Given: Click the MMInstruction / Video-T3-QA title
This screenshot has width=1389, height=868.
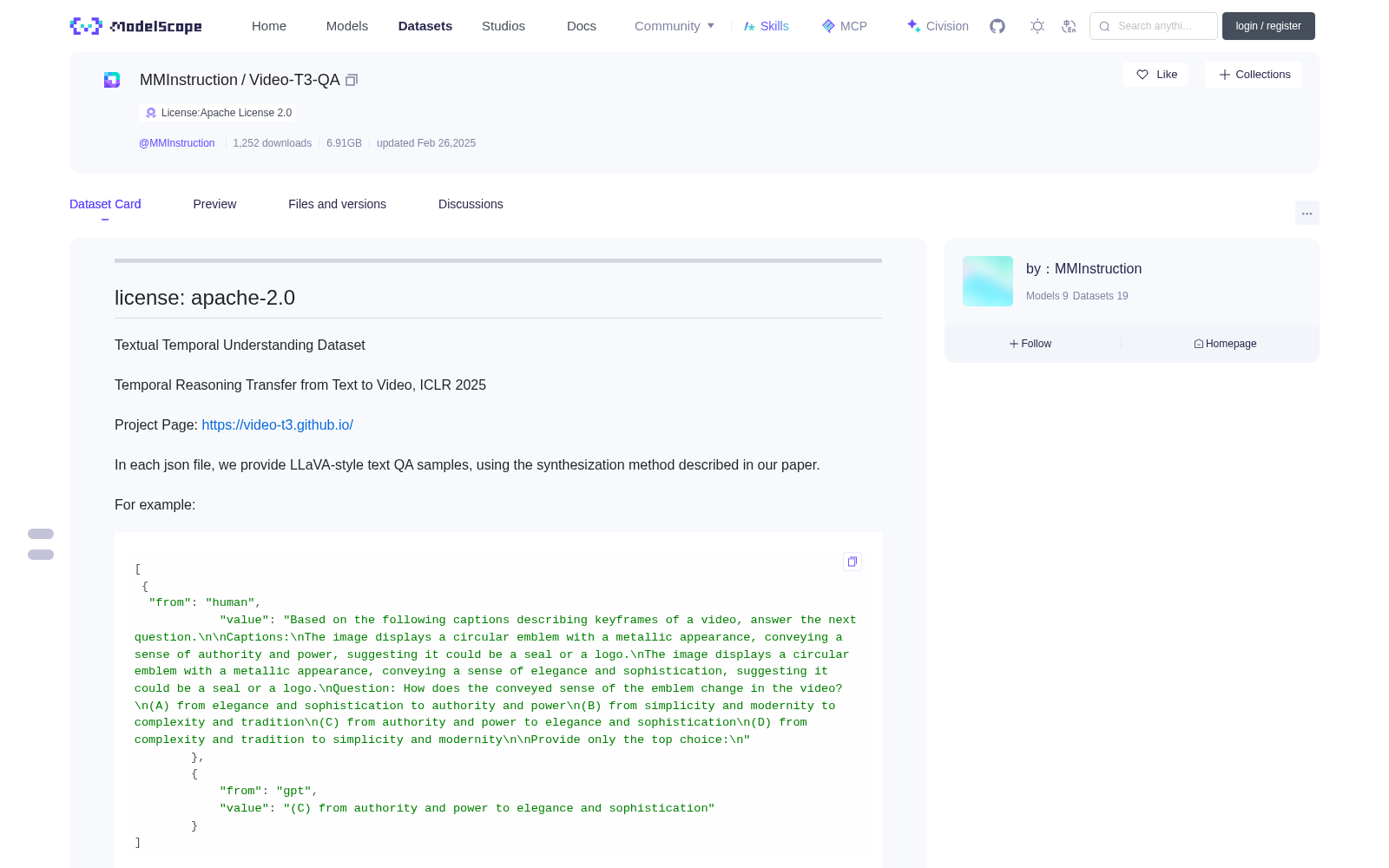Looking at the screenshot, I should tap(240, 80).
